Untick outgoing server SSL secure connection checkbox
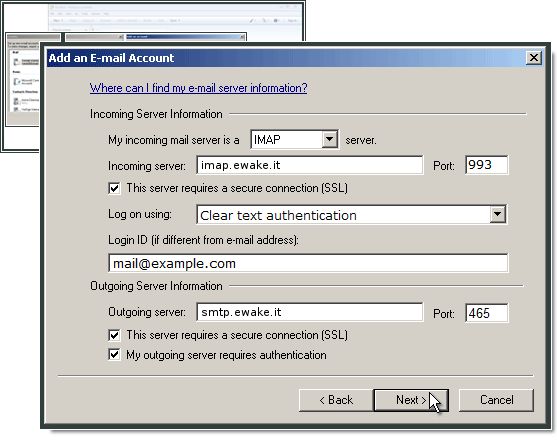This screenshot has width=557, height=443. [x=114, y=335]
